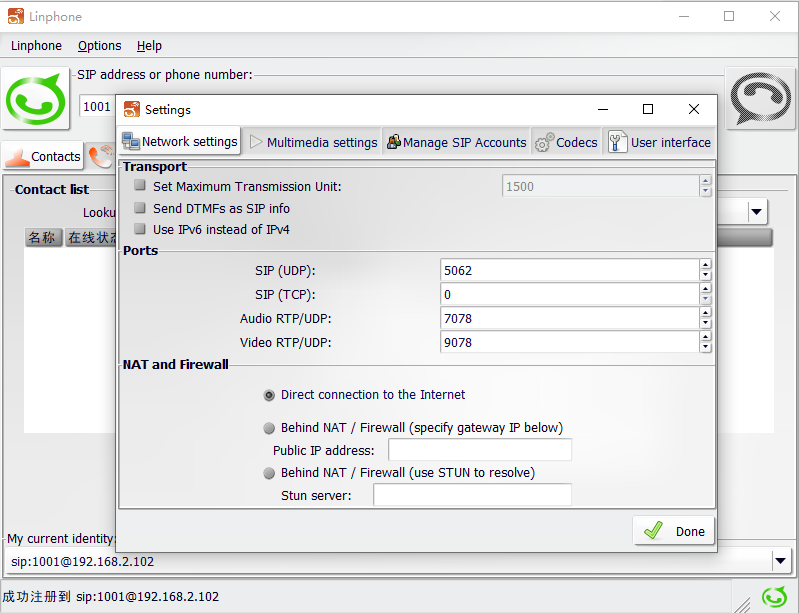Switch to User interface tab

[659, 142]
